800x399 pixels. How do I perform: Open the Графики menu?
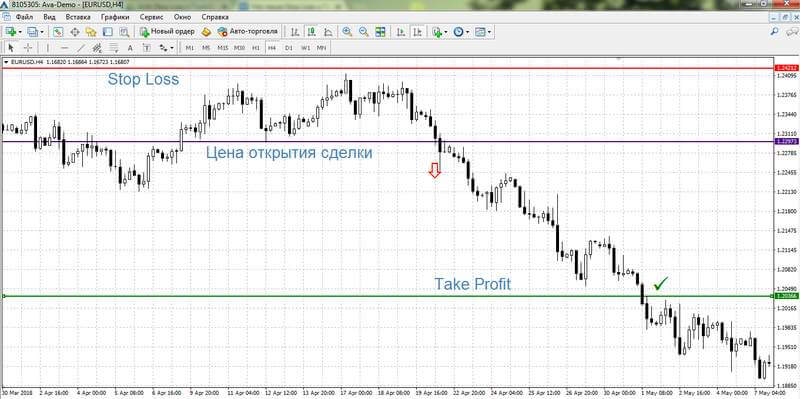pyautogui.click(x=115, y=17)
